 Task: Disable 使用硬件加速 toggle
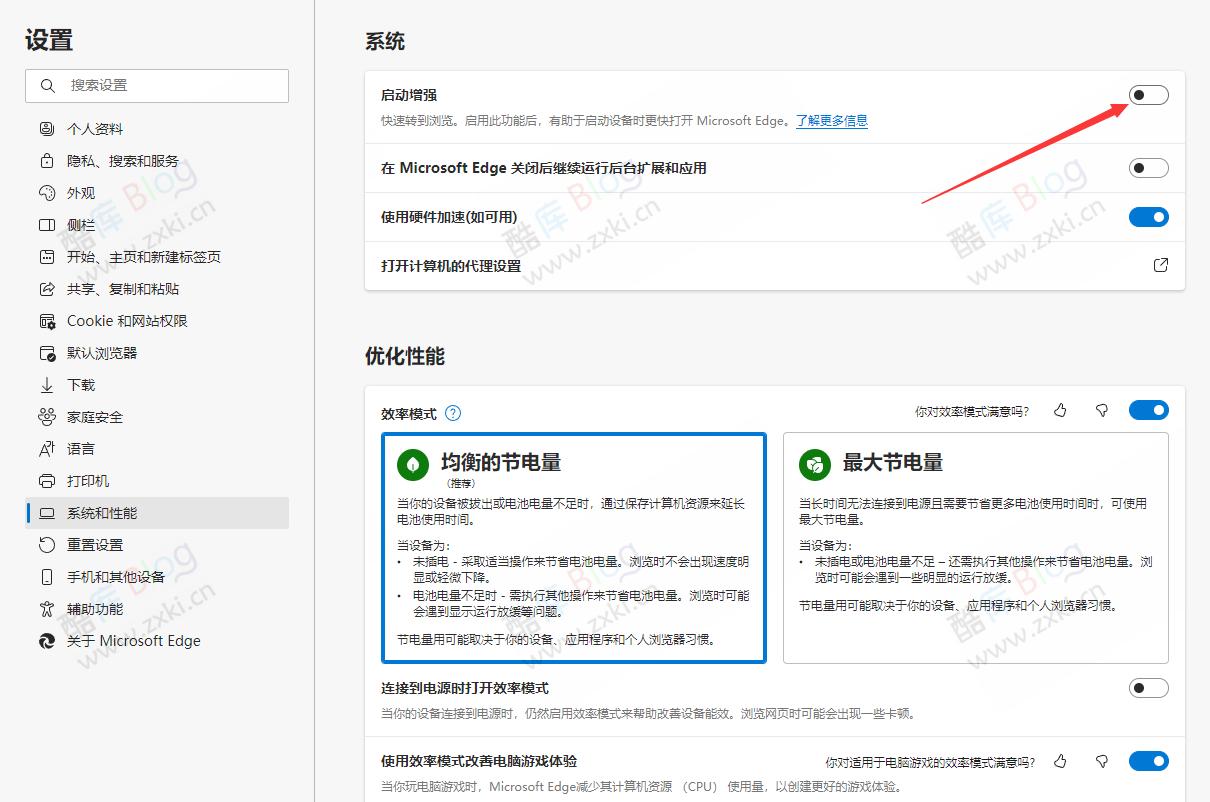click(1148, 216)
